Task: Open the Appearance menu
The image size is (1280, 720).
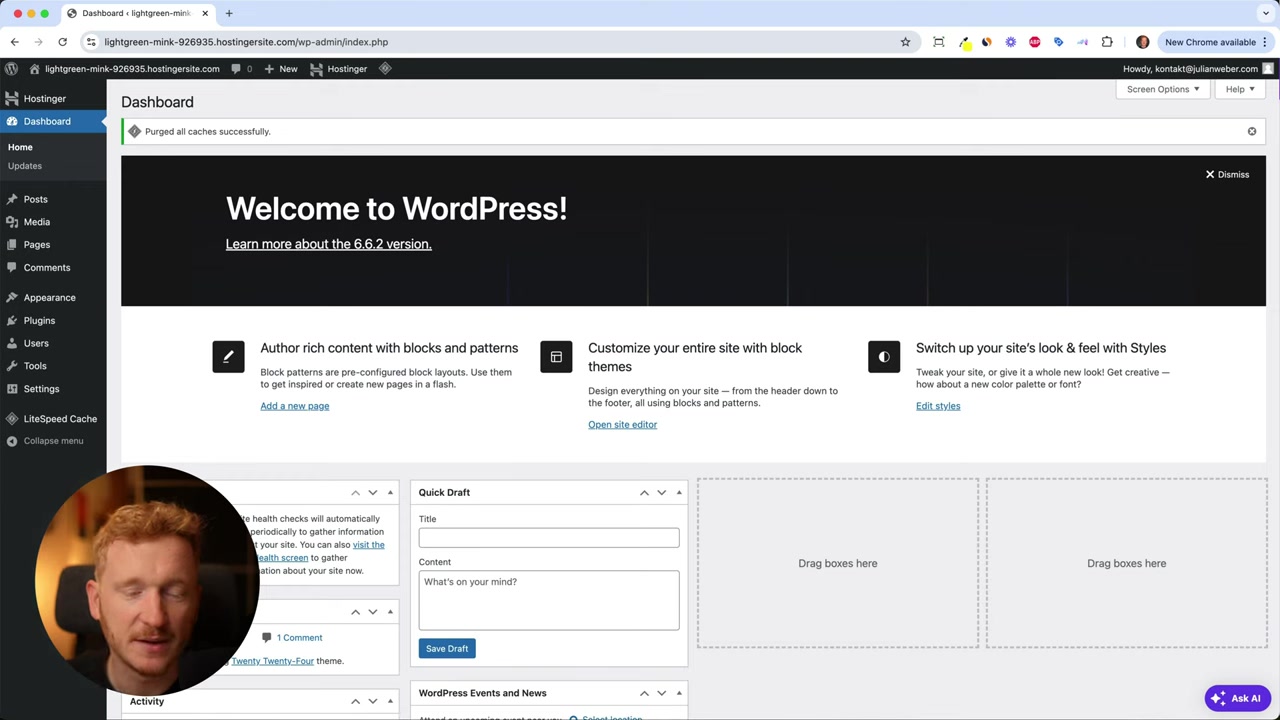Action: pos(53,298)
